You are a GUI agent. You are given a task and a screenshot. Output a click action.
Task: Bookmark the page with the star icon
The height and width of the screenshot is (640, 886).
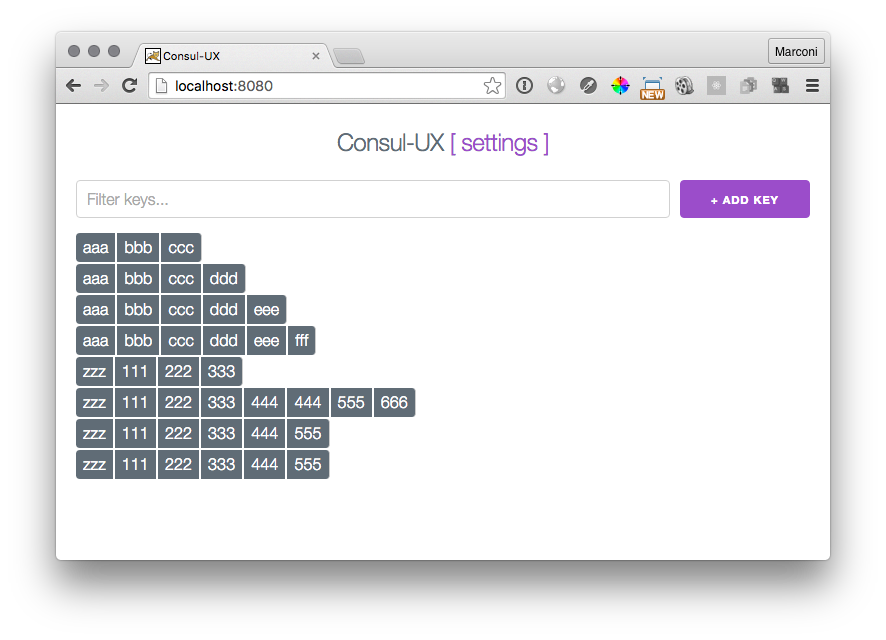pyautogui.click(x=492, y=86)
